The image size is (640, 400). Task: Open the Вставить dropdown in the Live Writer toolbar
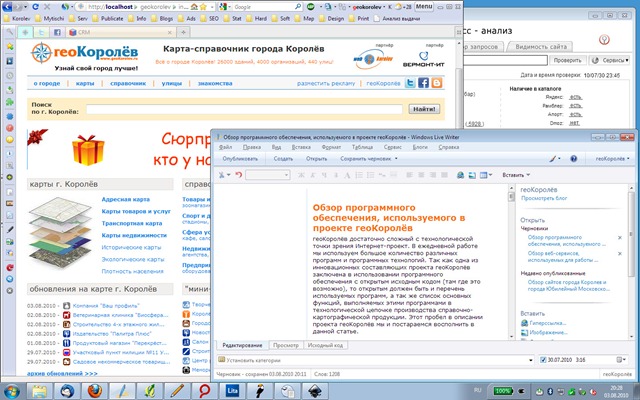tap(516, 175)
